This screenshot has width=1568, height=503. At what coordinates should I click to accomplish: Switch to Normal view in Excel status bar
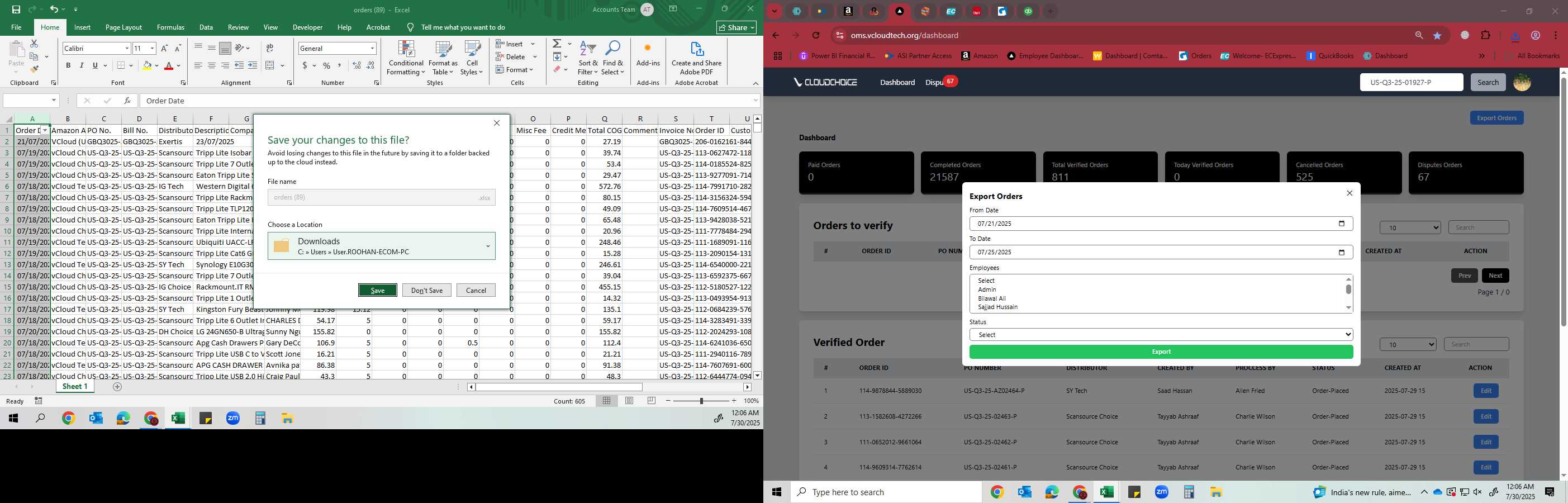607,401
